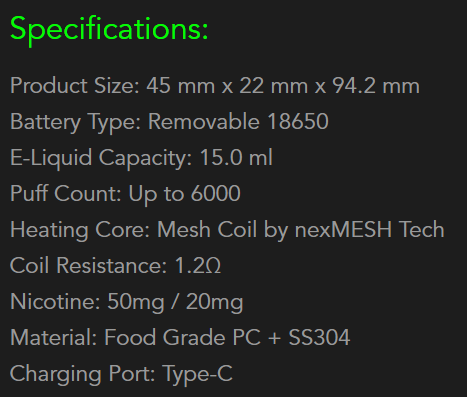Click the SS304 material text
Image resolution: width=467 pixels, height=397 pixels.
tap(319, 338)
